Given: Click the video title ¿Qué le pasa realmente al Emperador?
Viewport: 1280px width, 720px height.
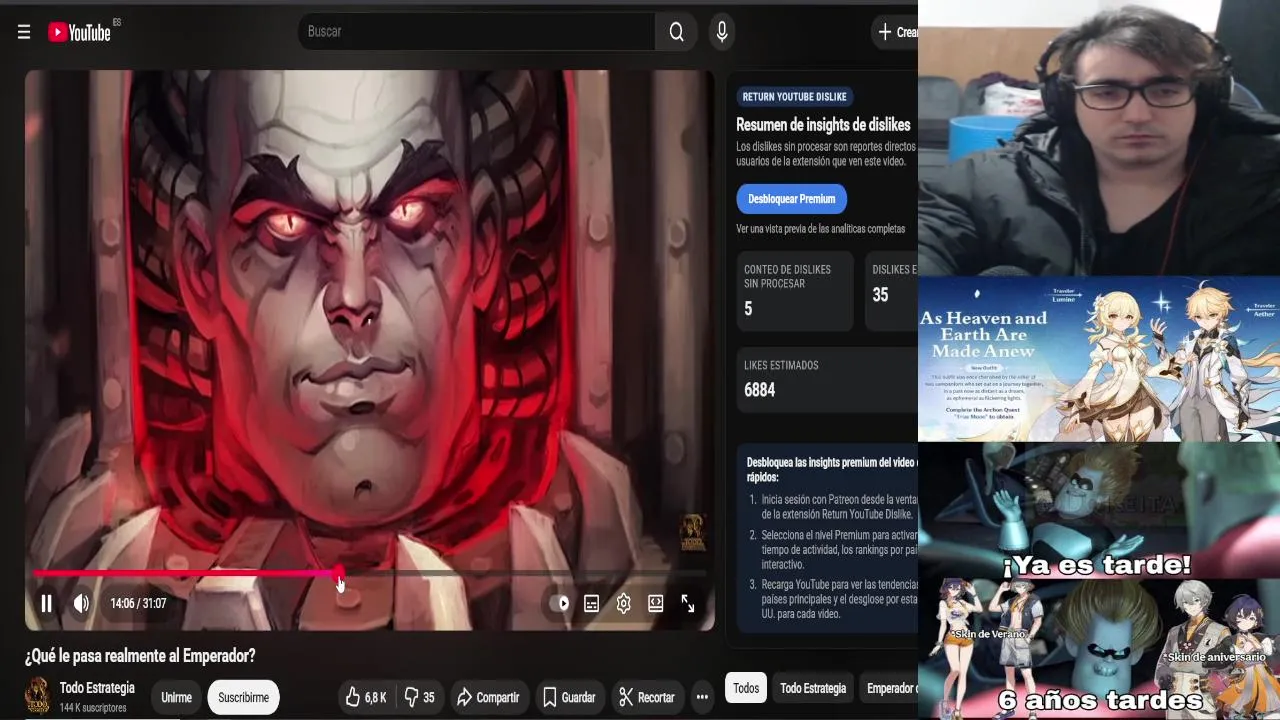Looking at the screenshot, I should [x=140, y=656].
